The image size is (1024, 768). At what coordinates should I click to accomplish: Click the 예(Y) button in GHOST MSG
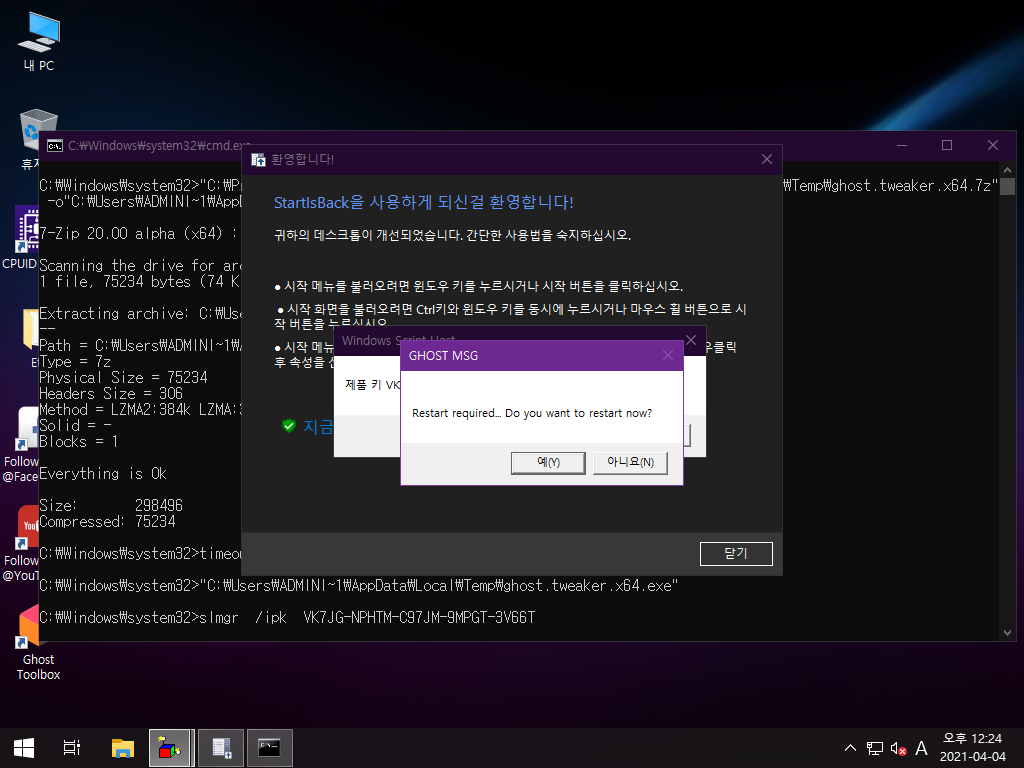tap(548, 462)
